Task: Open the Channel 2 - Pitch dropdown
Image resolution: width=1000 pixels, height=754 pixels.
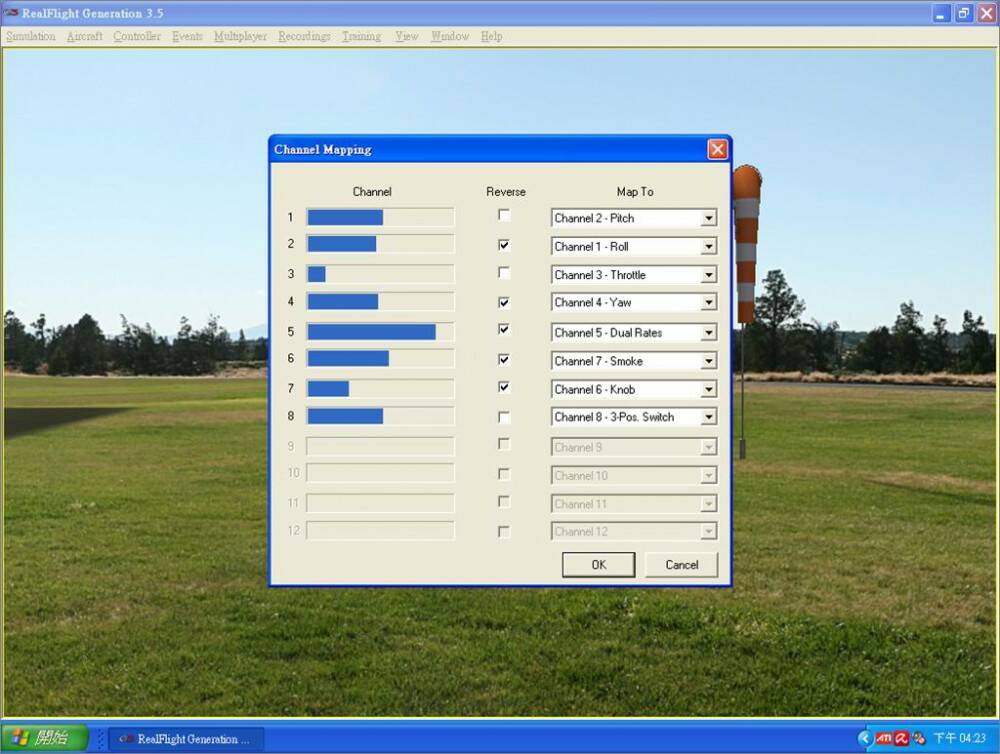Action: (x=709, y=218)
